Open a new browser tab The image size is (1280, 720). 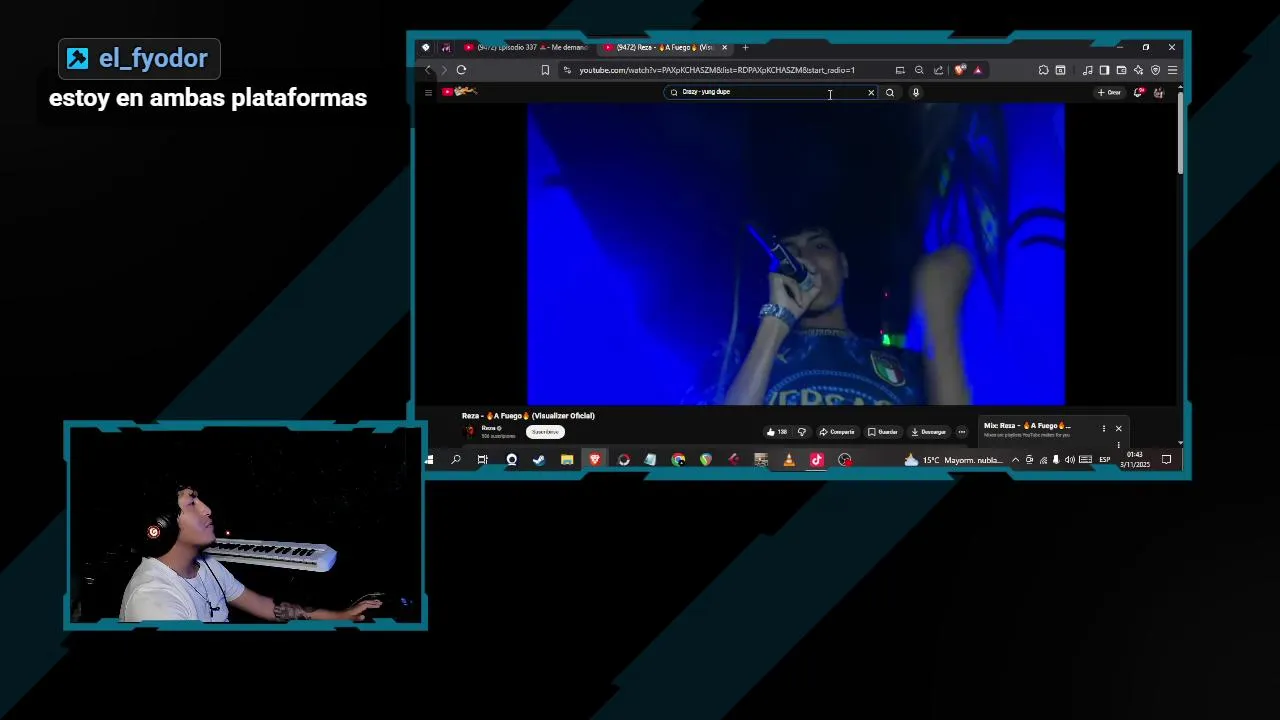(745, 47)
